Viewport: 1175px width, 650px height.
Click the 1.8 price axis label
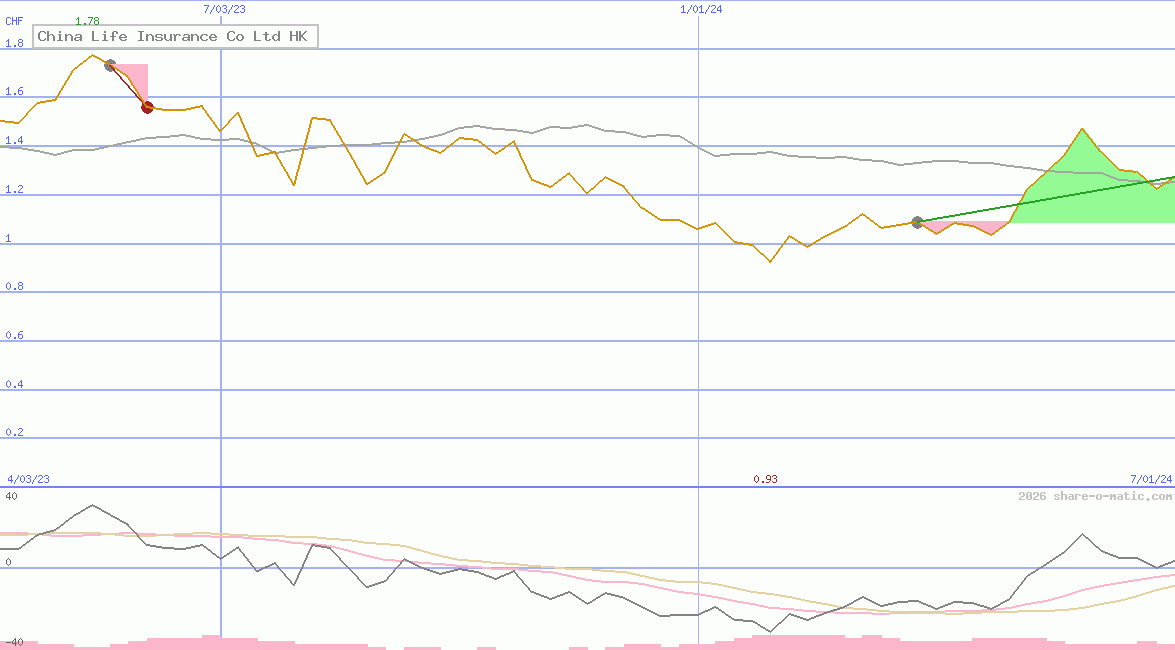click(14, 44)
